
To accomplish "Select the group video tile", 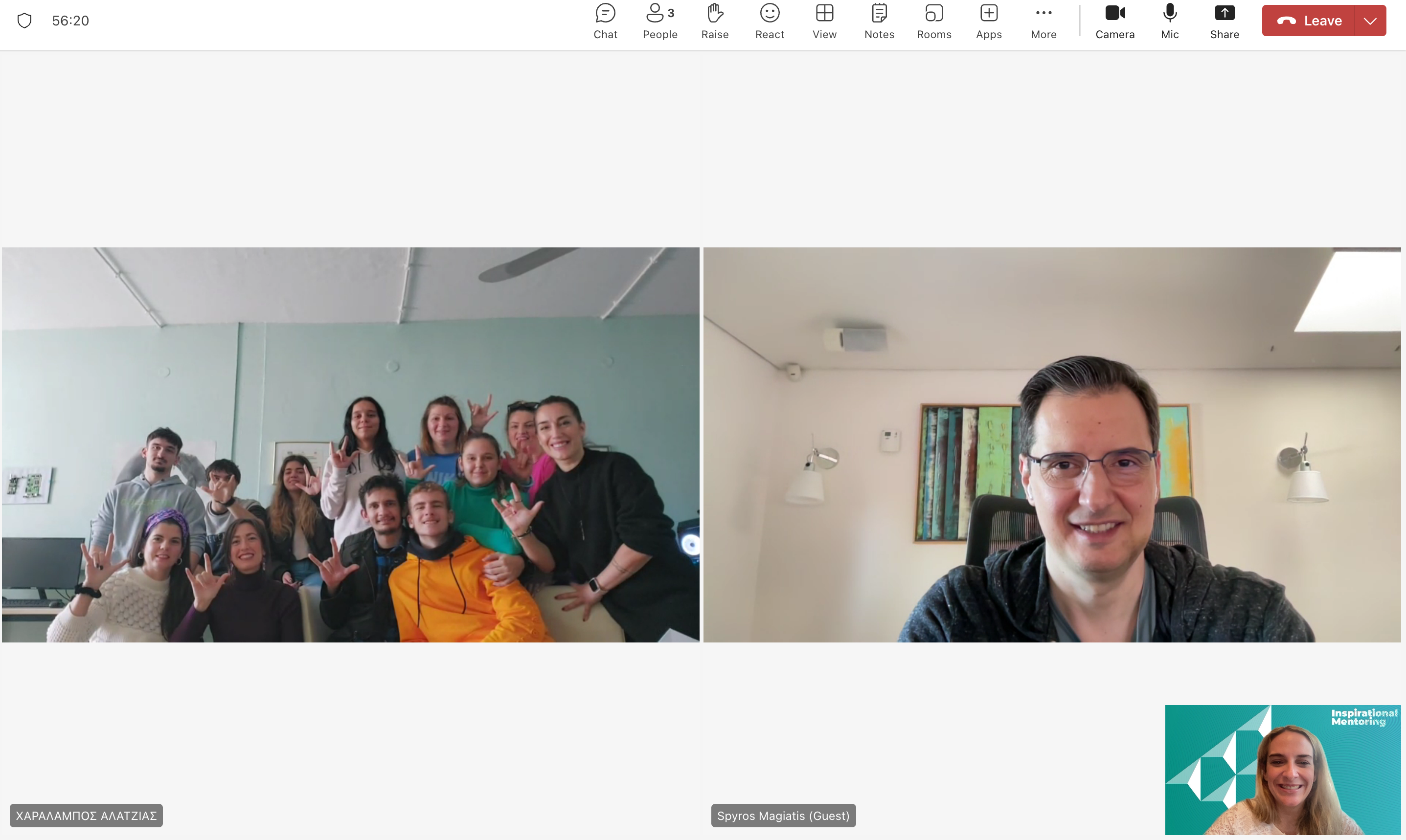I will coord(350,444).
